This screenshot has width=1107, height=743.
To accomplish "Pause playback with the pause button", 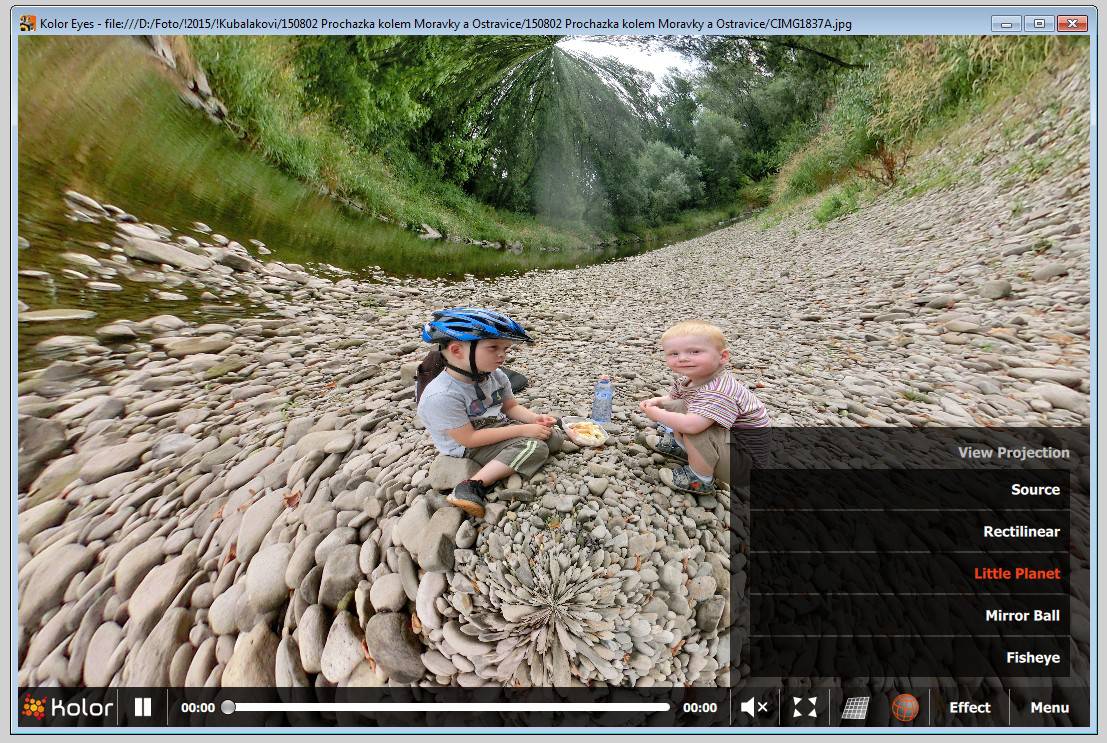I will click(143, 707).
